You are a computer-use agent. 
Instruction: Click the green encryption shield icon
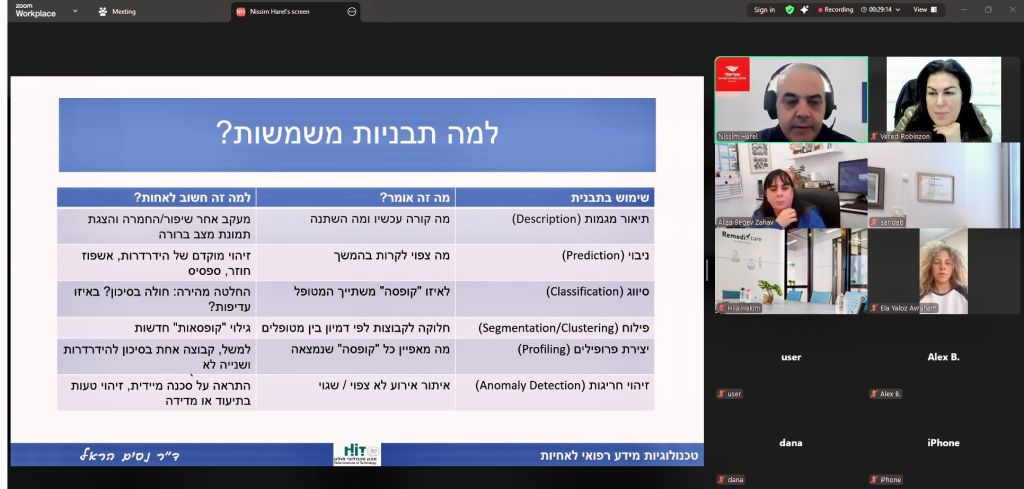tap(790, 10)
